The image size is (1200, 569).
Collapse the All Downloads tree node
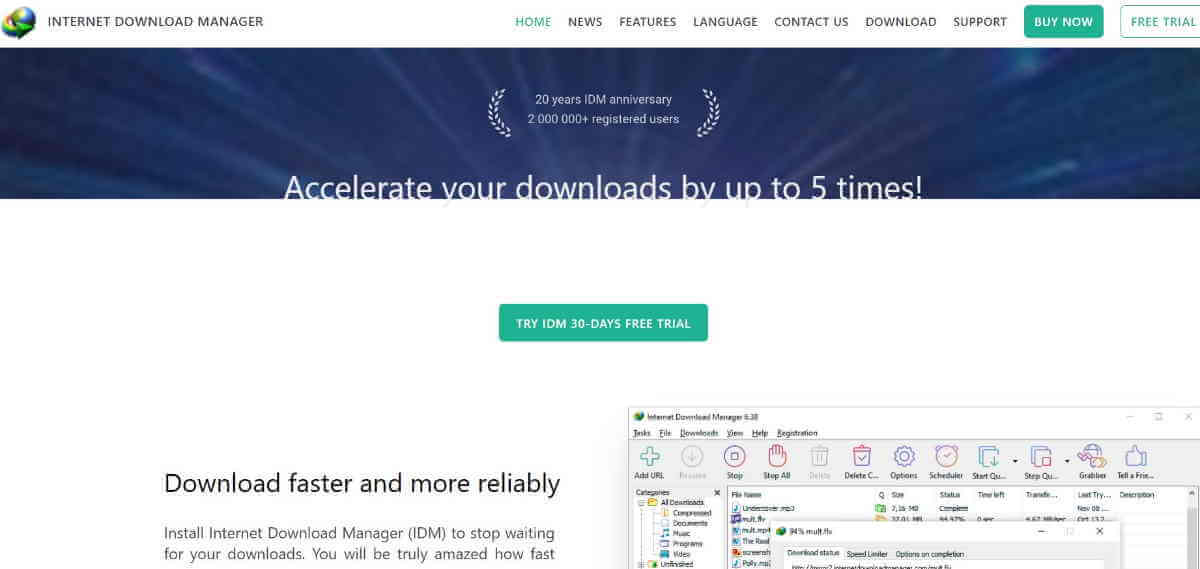click(640, 503)
